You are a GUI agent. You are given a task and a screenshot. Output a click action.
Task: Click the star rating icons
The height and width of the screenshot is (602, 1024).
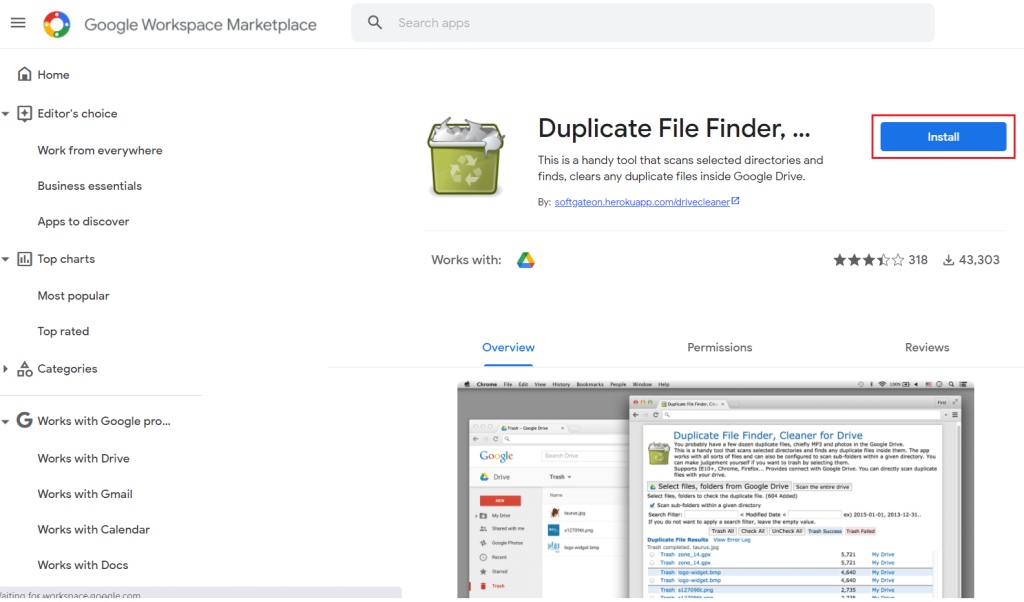[868, 260]
